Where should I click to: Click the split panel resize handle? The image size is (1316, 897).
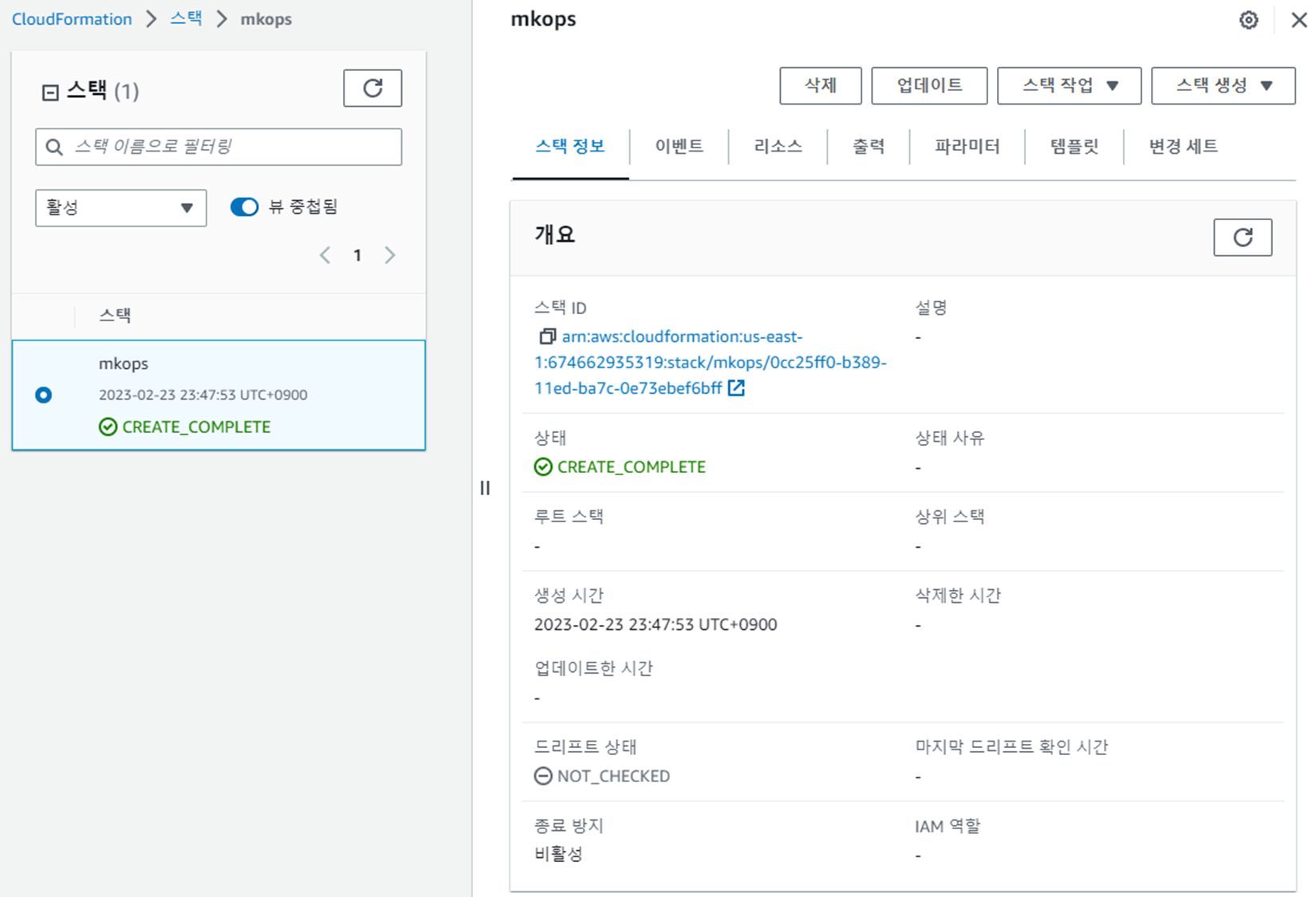point(485,488)
